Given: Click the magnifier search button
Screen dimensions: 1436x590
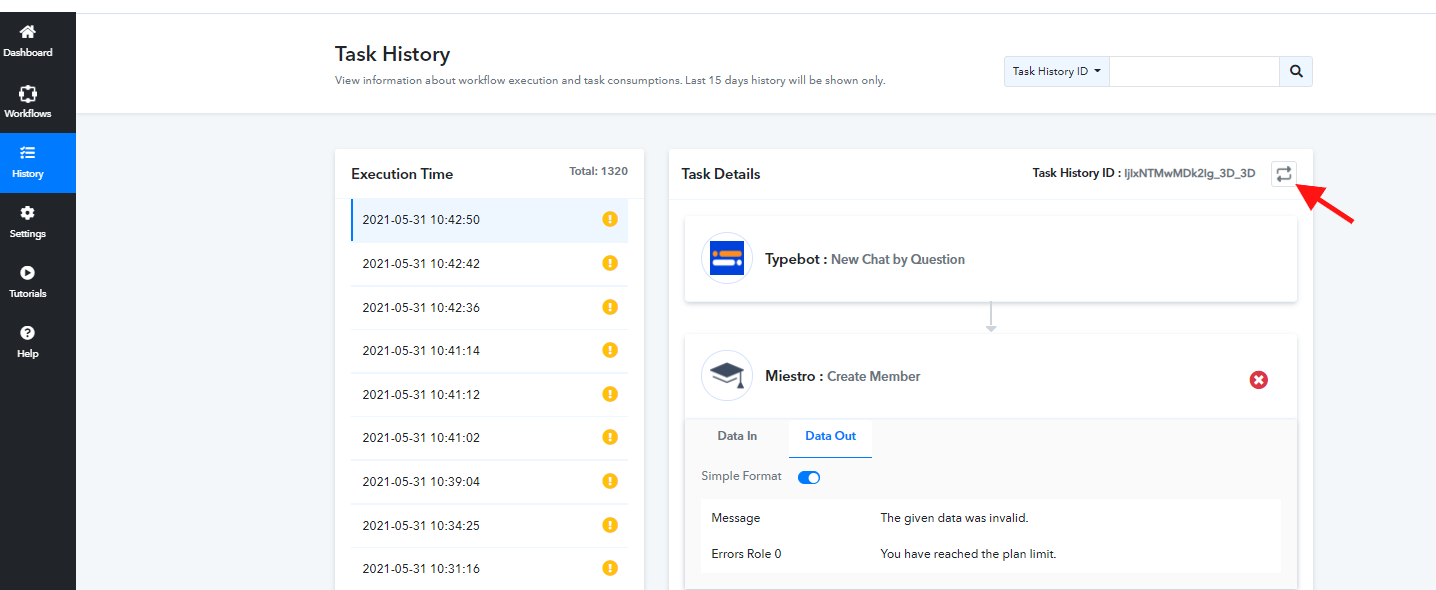Looking at the screenshot, I should pyautogui.click(x=1296, y=71).
